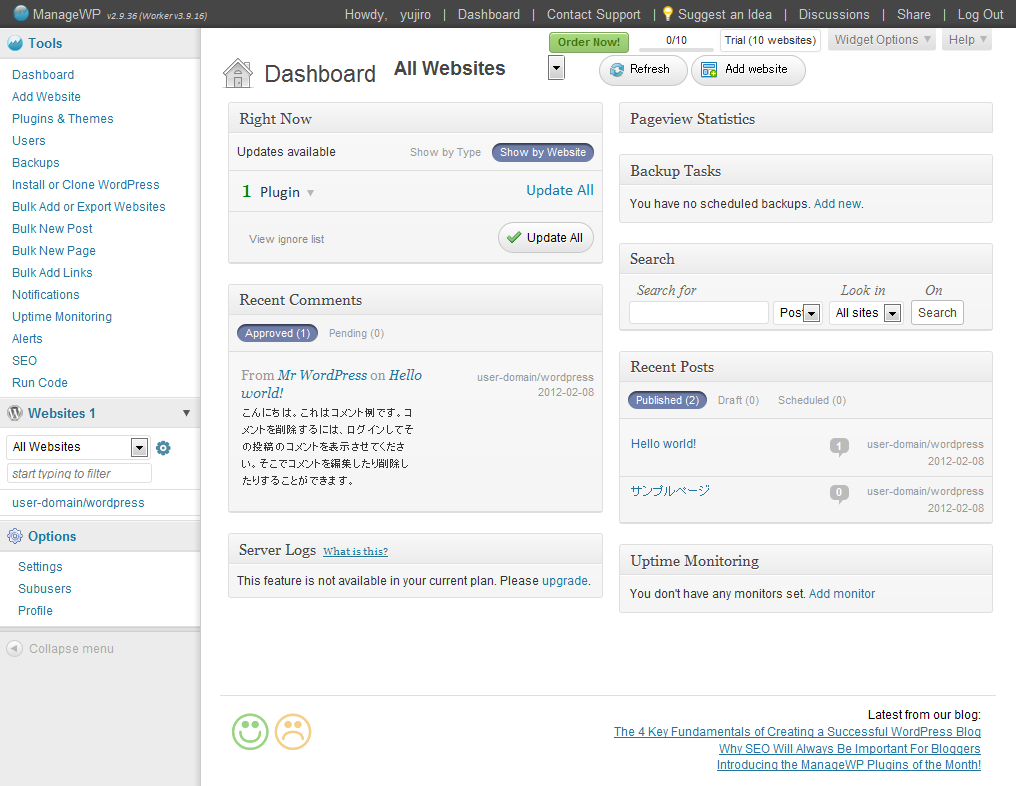This screenshot has height=786, width=1016.
Task: Open Backups in Tools menu
Action: (36, 163)
